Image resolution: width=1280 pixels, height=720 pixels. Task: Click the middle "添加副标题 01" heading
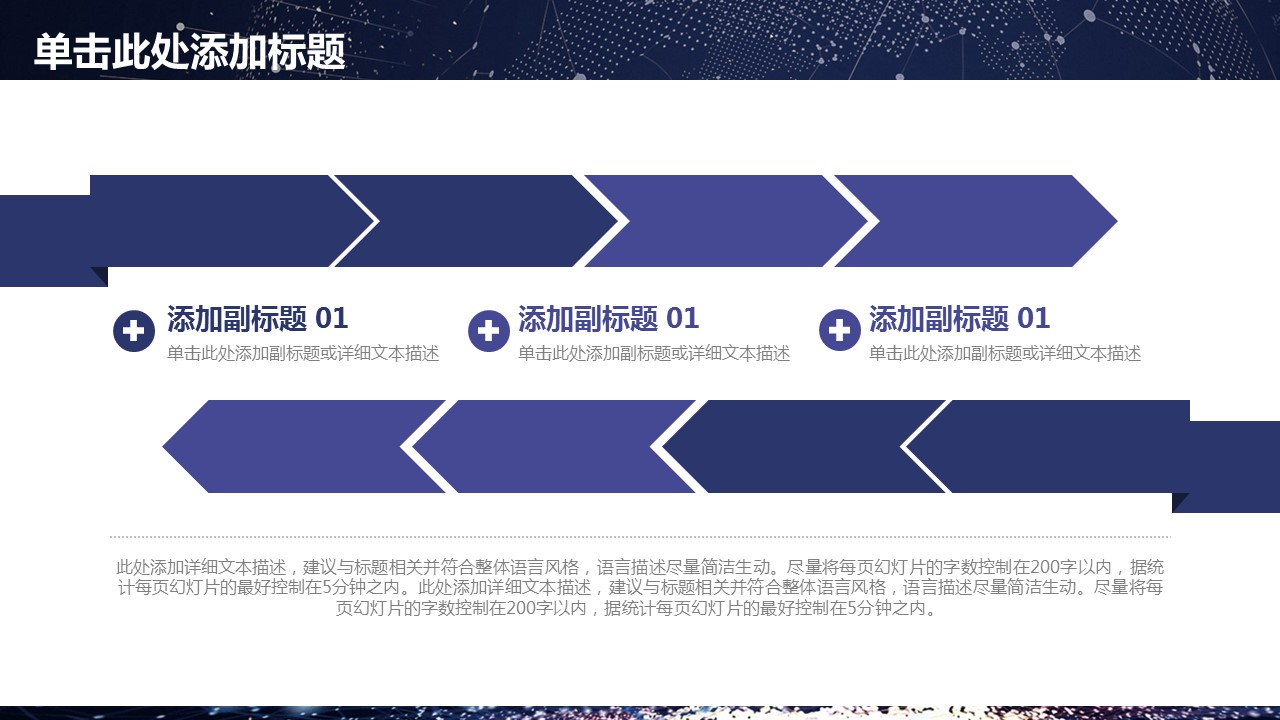point(608,319)
